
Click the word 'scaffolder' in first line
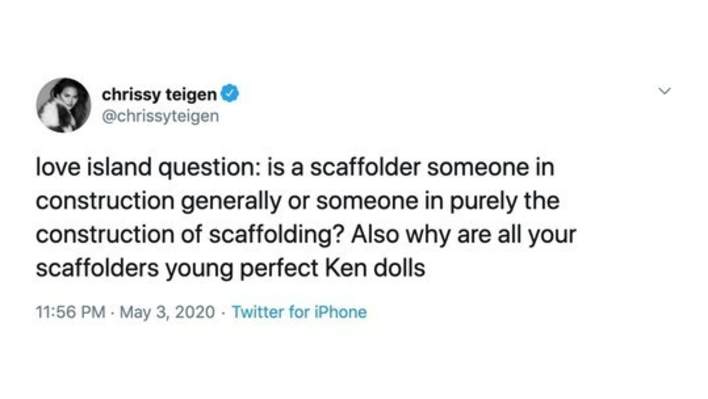[365, 167]
